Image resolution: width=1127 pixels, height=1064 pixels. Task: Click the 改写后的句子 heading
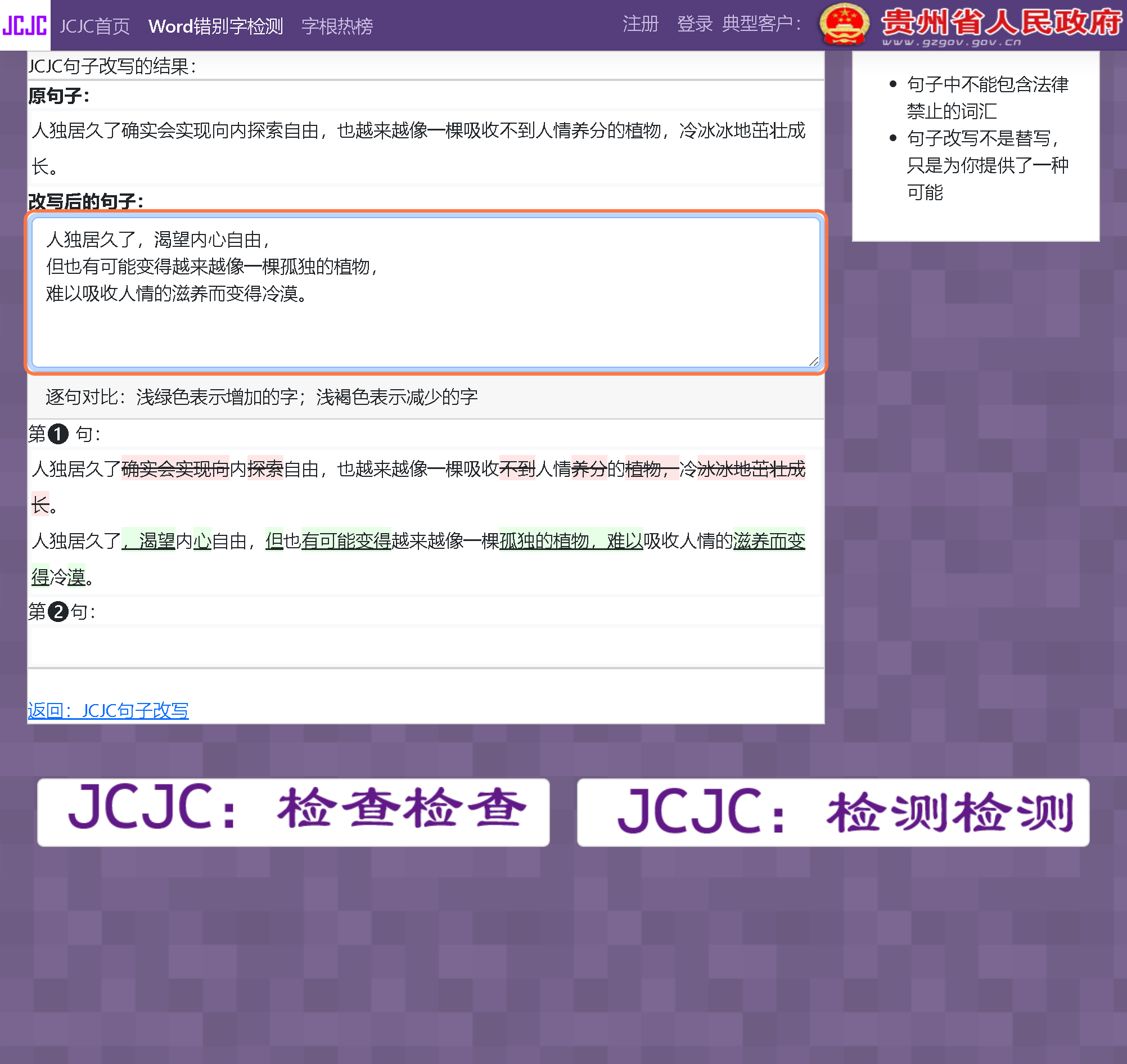(85, 201)
